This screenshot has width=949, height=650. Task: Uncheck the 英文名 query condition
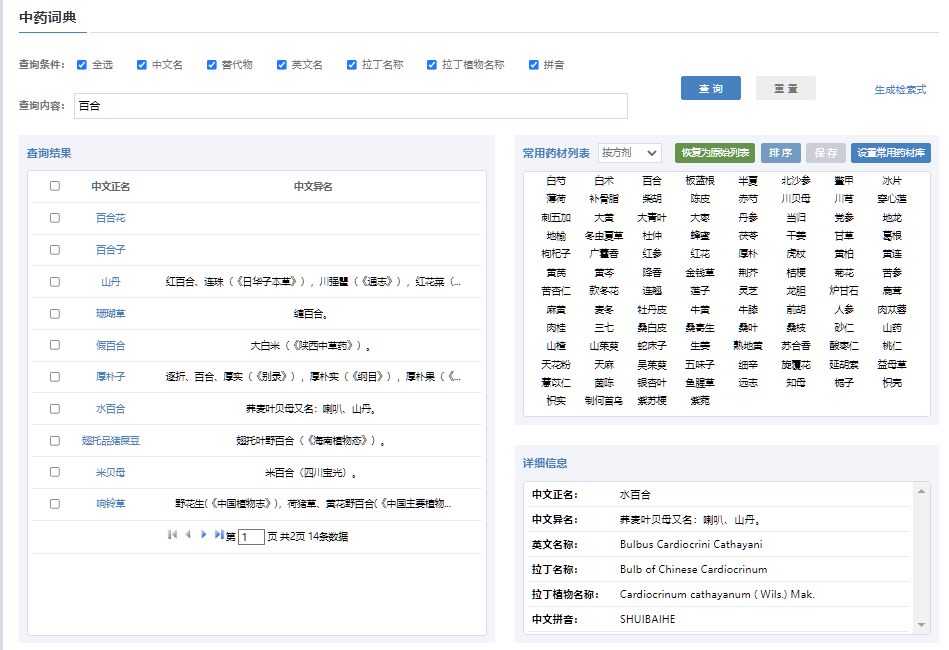(281, 65)
